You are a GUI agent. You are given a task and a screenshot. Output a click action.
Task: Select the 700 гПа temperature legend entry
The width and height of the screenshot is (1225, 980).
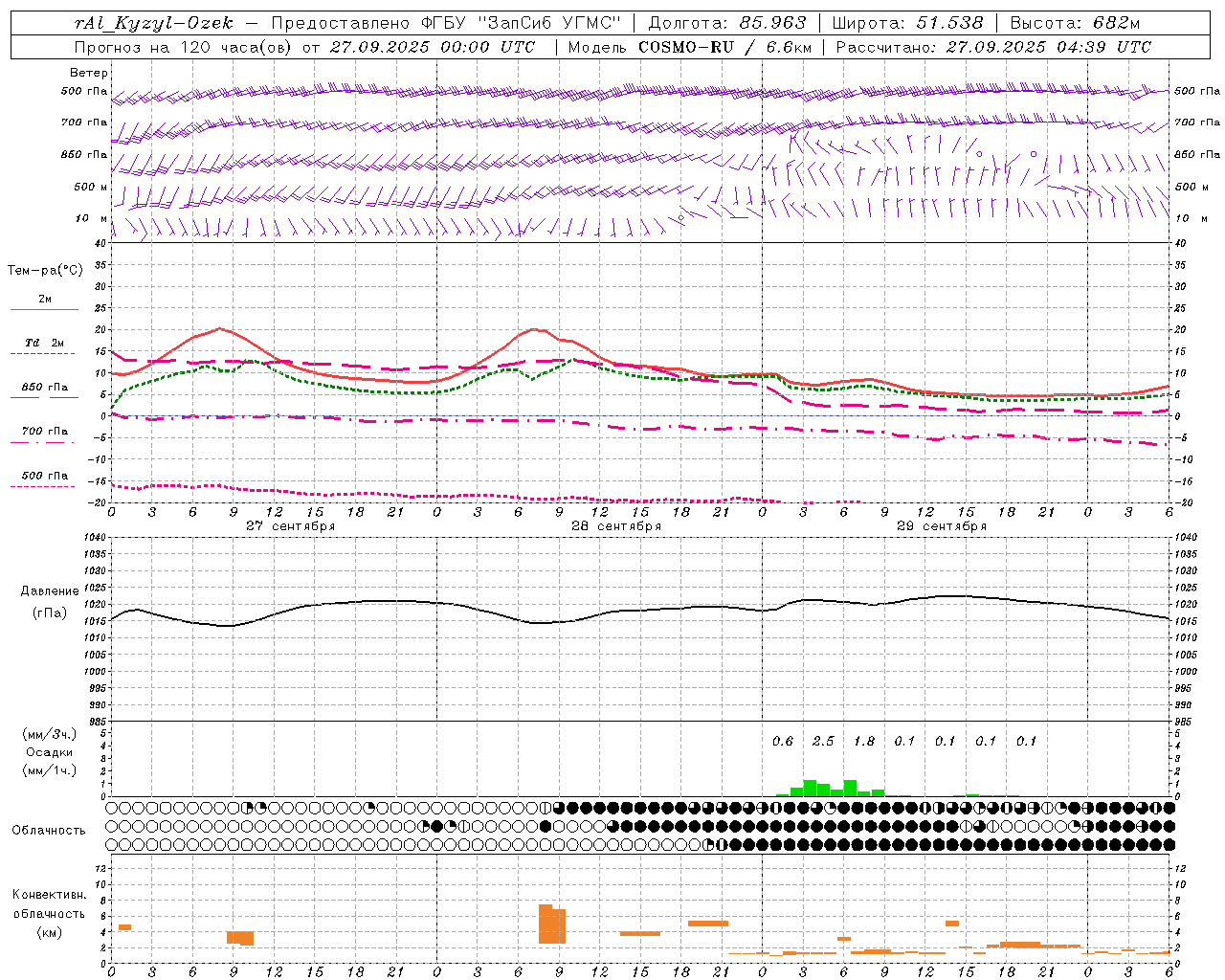click(44, 432)
